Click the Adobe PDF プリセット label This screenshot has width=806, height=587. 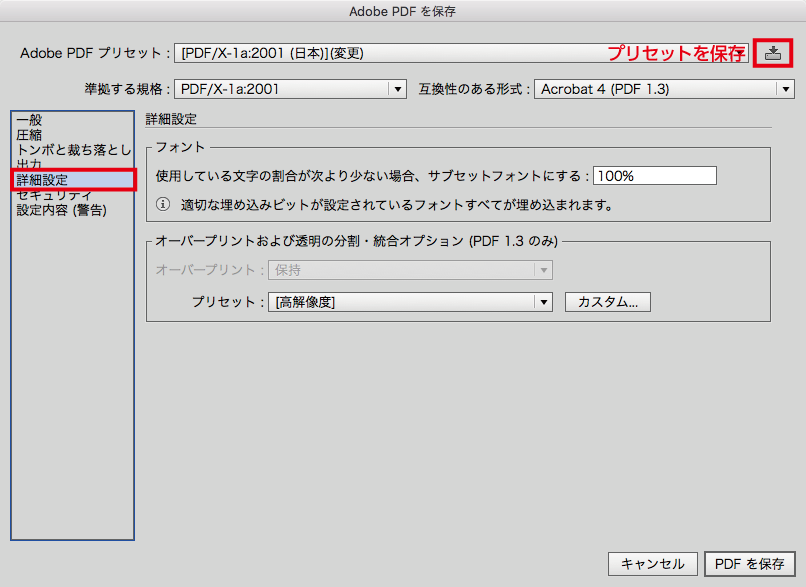click(95, 53)
